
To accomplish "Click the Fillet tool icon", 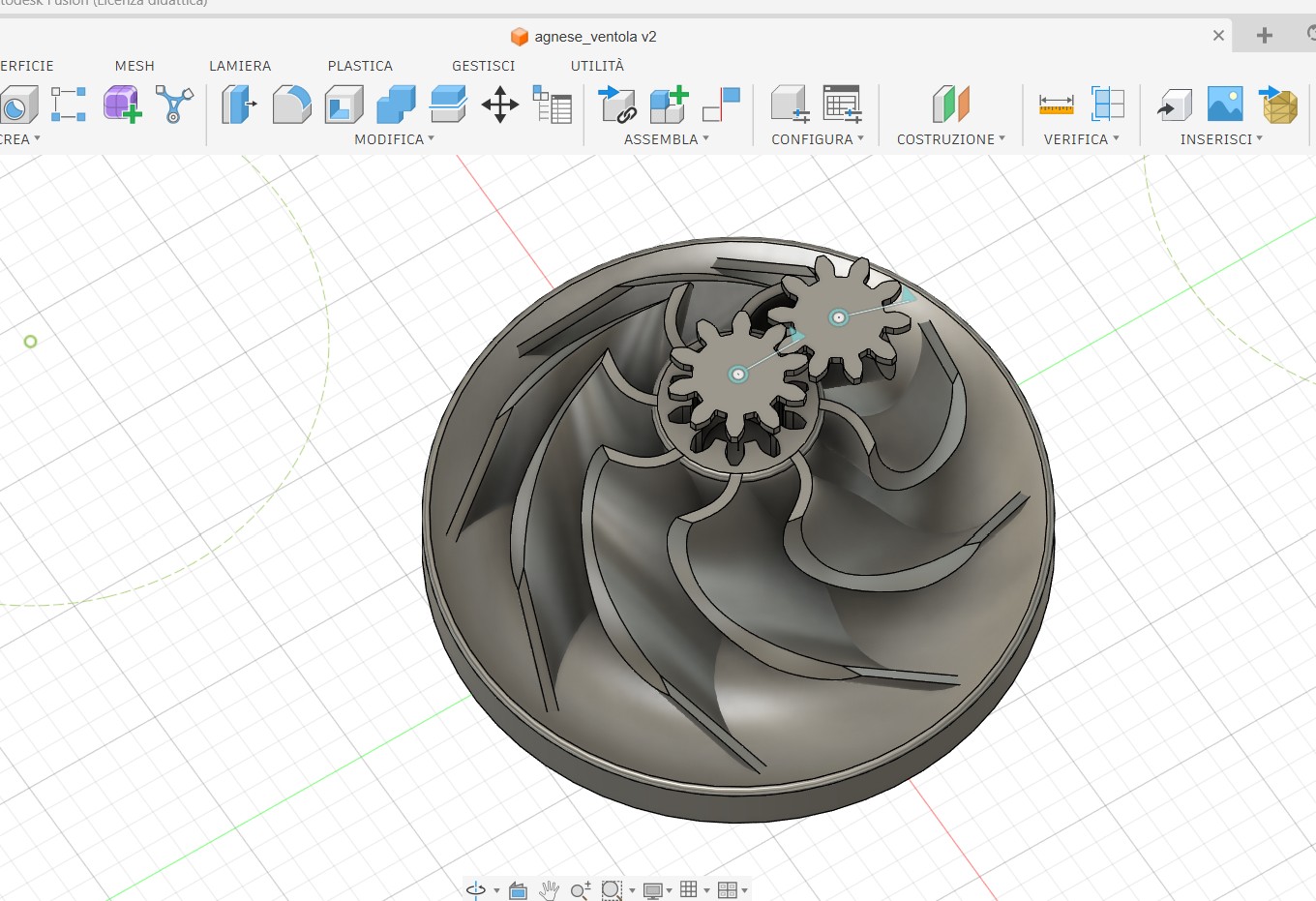I will [291, 105].
